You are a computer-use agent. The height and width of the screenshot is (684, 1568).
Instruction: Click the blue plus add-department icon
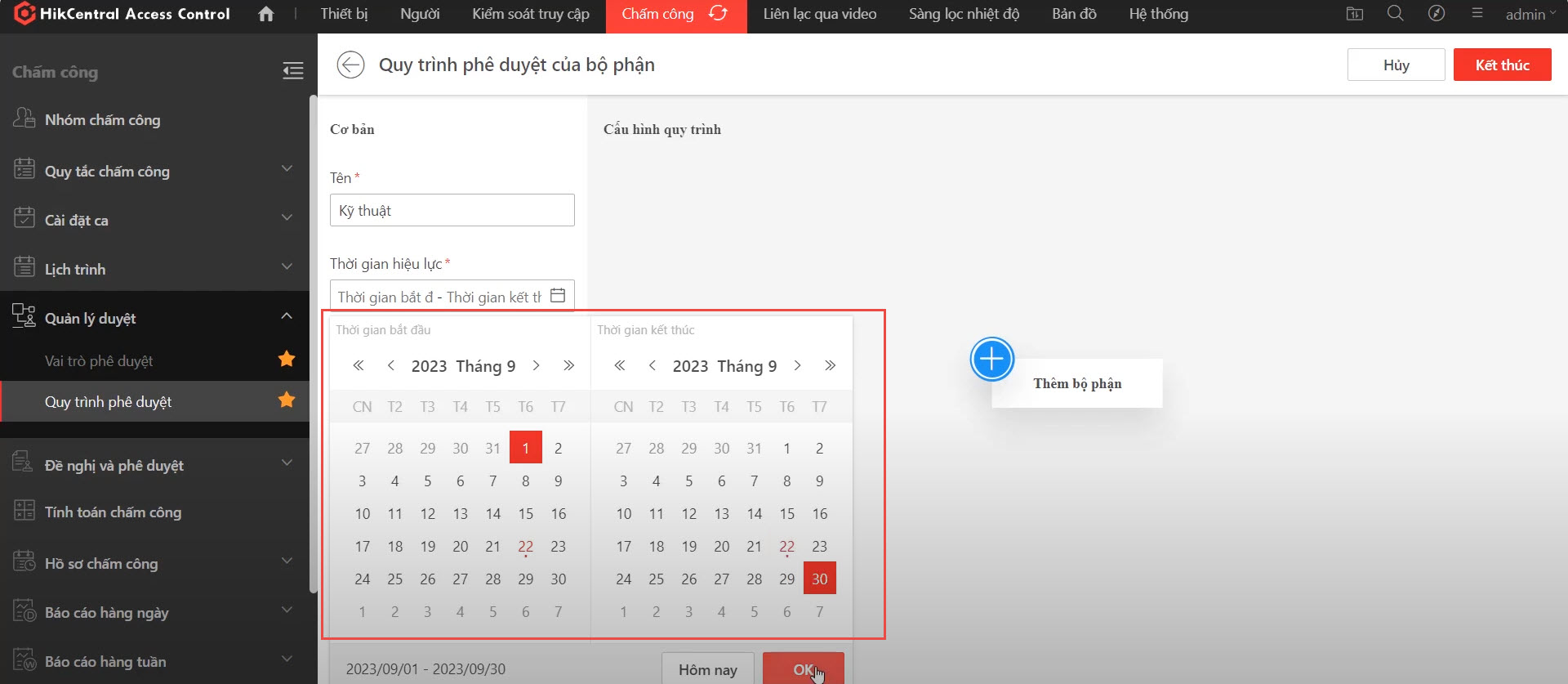pyautogui.click(x=991, y=359)
